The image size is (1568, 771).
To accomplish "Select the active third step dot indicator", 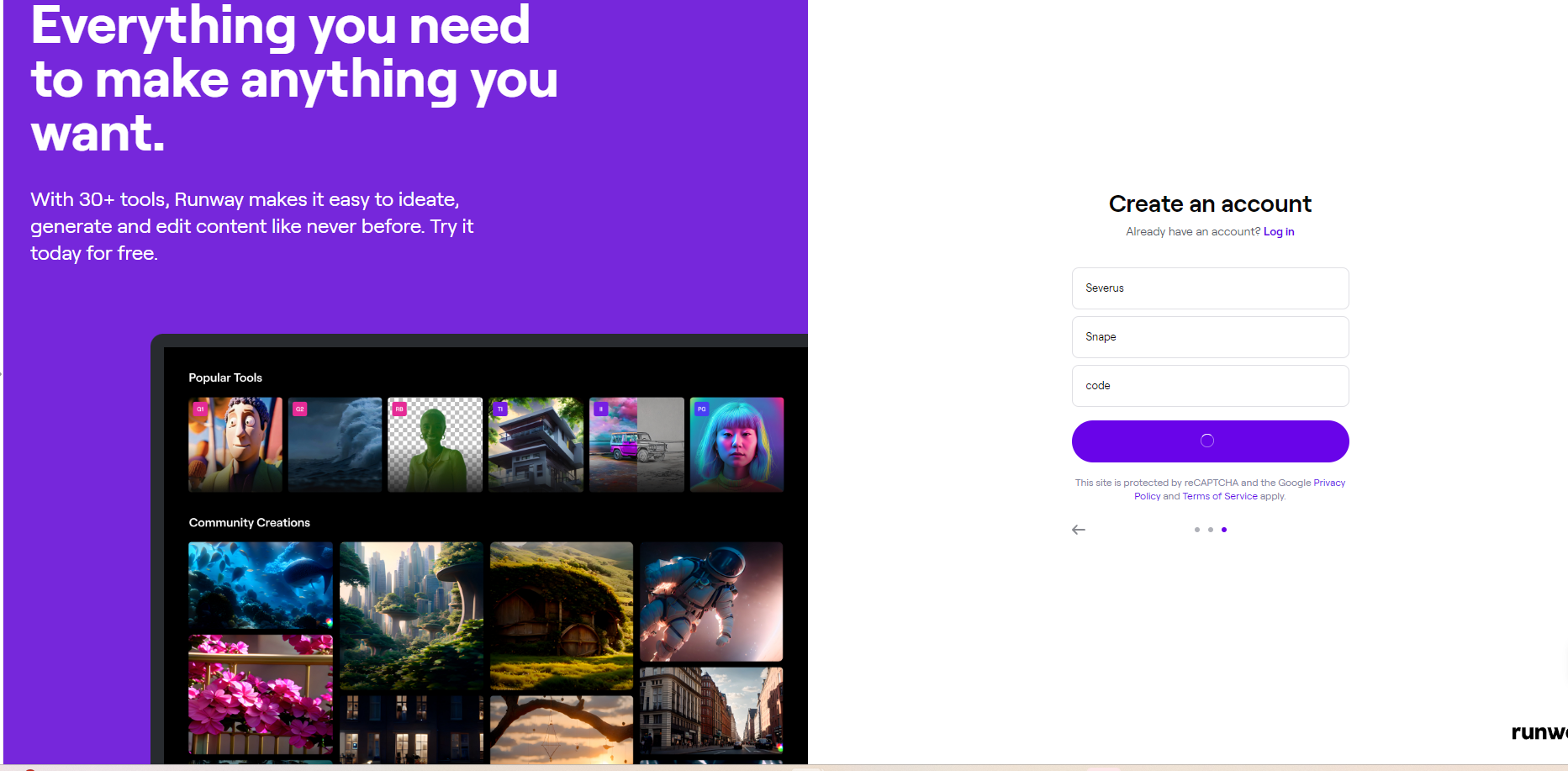I will point(1224,530).
